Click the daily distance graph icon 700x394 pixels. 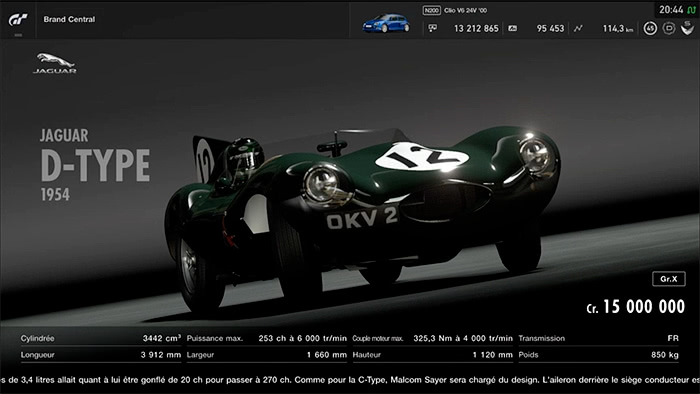578,28
